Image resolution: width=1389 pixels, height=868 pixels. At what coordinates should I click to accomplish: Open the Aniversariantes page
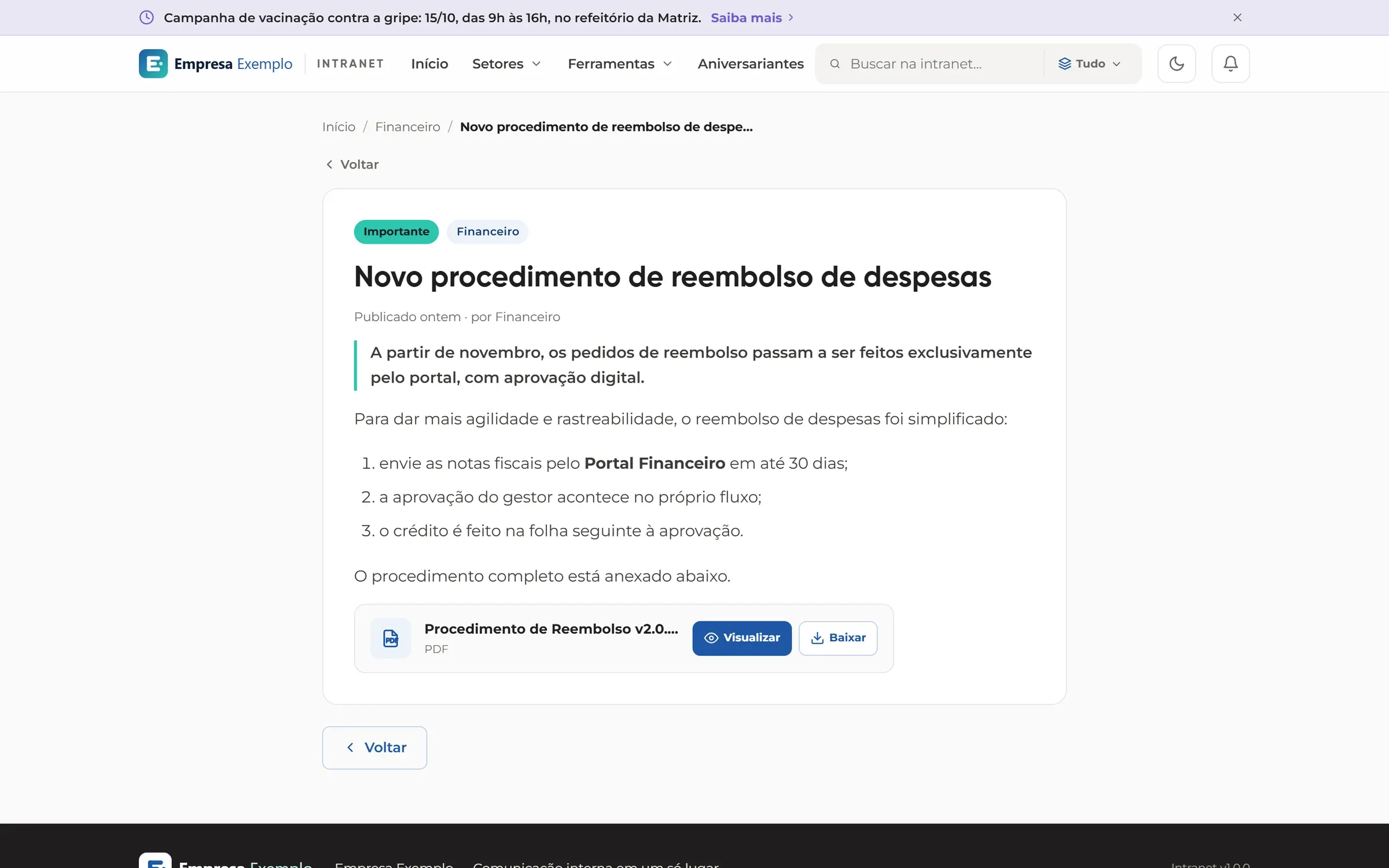pos(751,64)
